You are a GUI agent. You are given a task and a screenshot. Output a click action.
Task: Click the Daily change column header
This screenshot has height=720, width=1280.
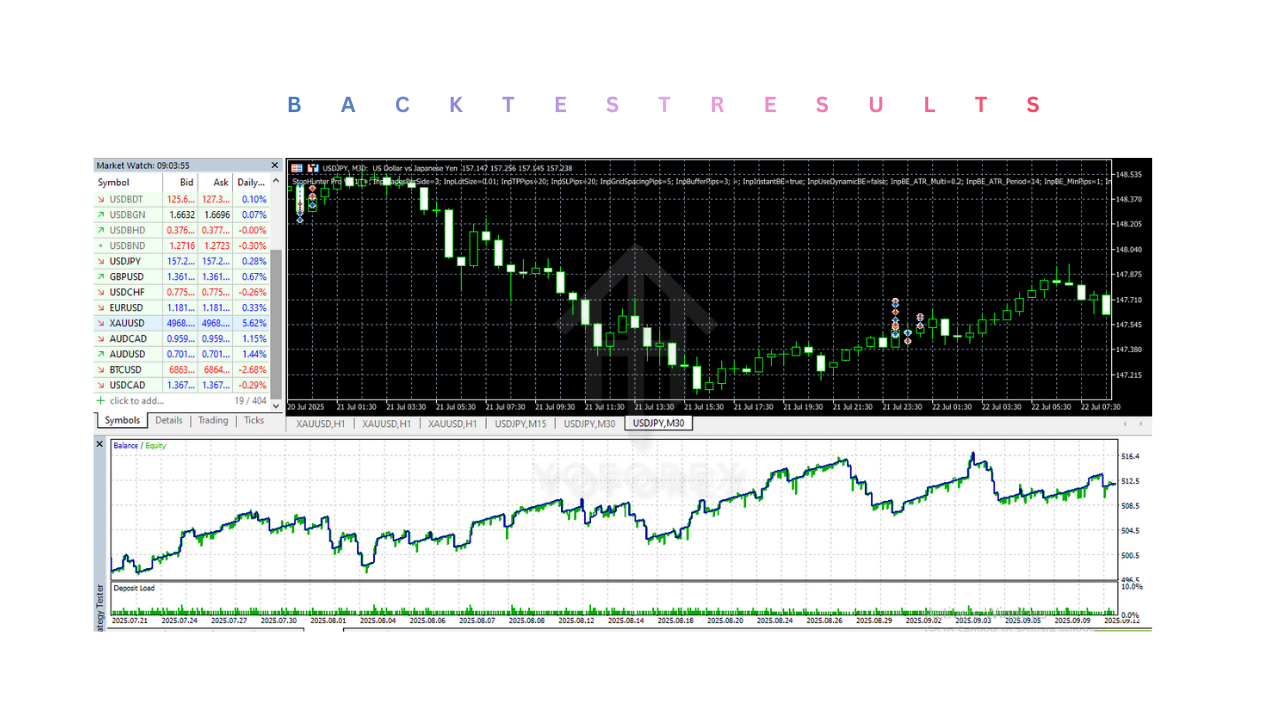pyautogui.click(x=251, y=183)
